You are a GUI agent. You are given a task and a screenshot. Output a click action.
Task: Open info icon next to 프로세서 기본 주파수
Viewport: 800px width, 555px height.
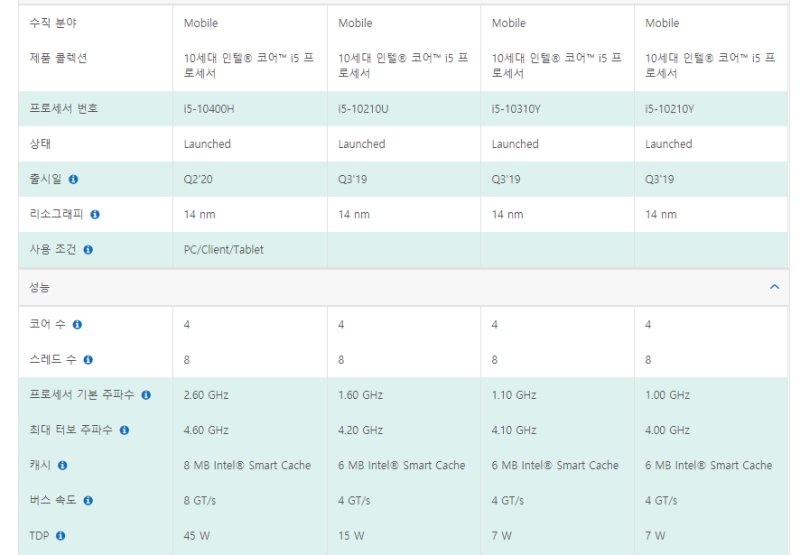point(146,395)
